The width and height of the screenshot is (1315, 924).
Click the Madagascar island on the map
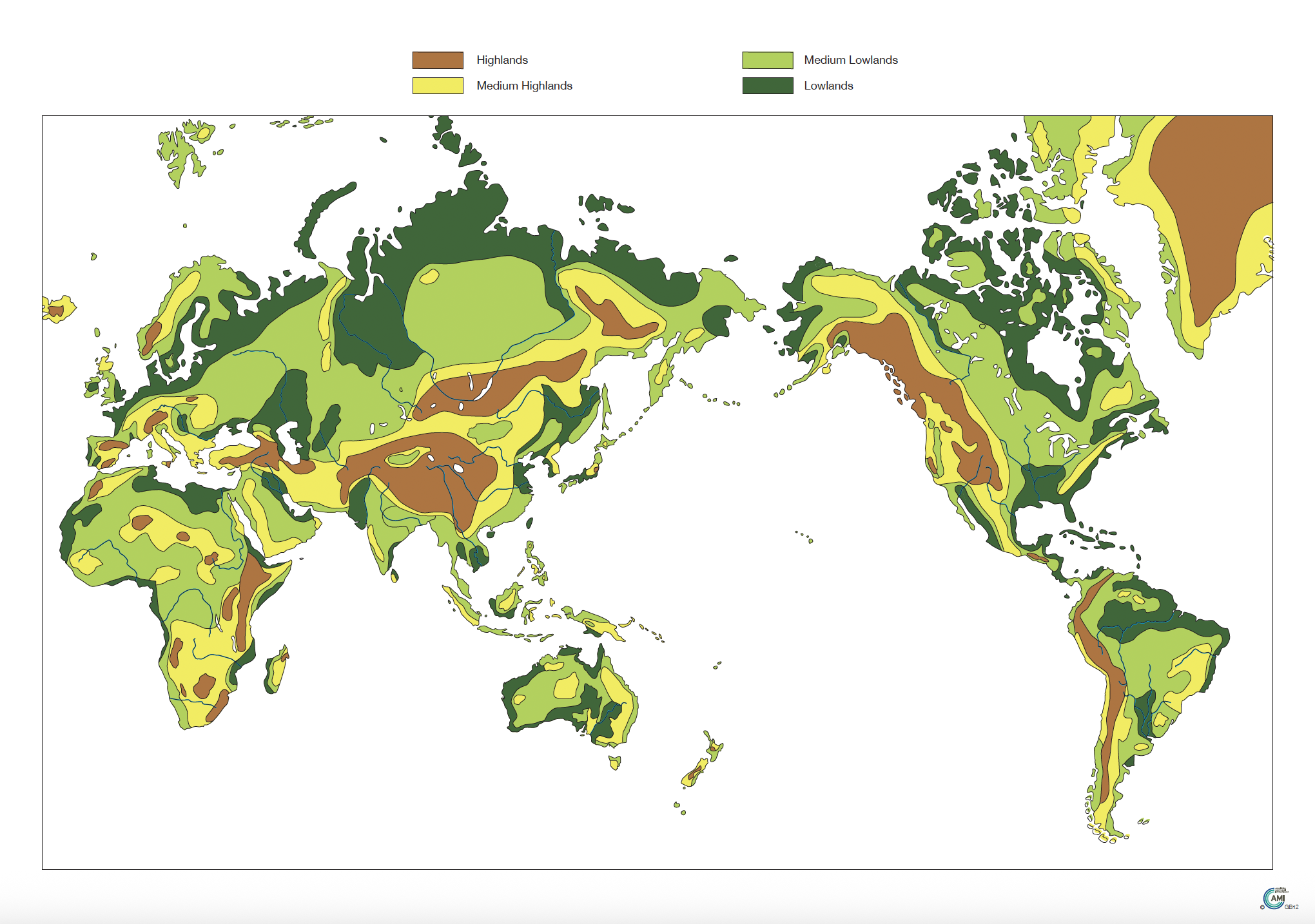(277, 669)
